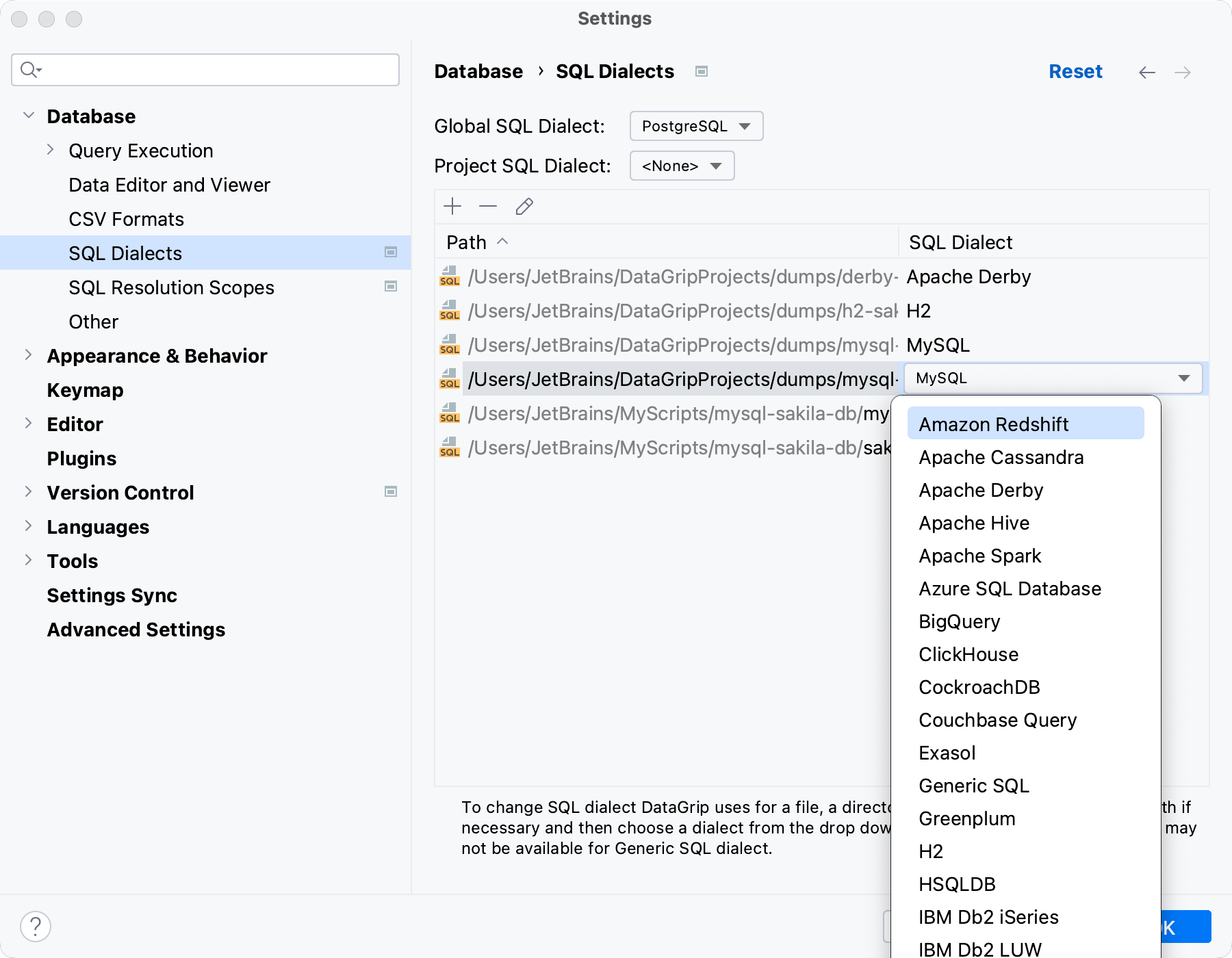1232x958 pixels.
Task: Click the Remove path minus icon
Action: pos(488,207)
